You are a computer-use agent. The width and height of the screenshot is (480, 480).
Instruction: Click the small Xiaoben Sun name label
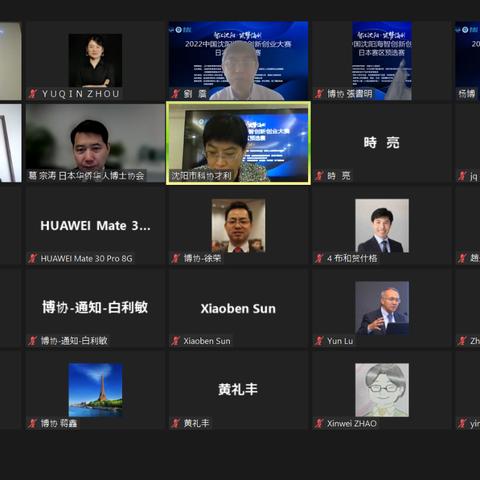tap(207, 341)
